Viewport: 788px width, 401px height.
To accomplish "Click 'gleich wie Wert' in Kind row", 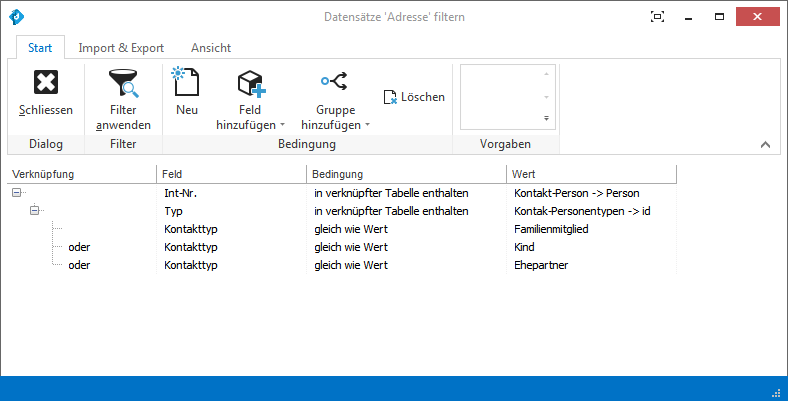I will coord(351,247).
